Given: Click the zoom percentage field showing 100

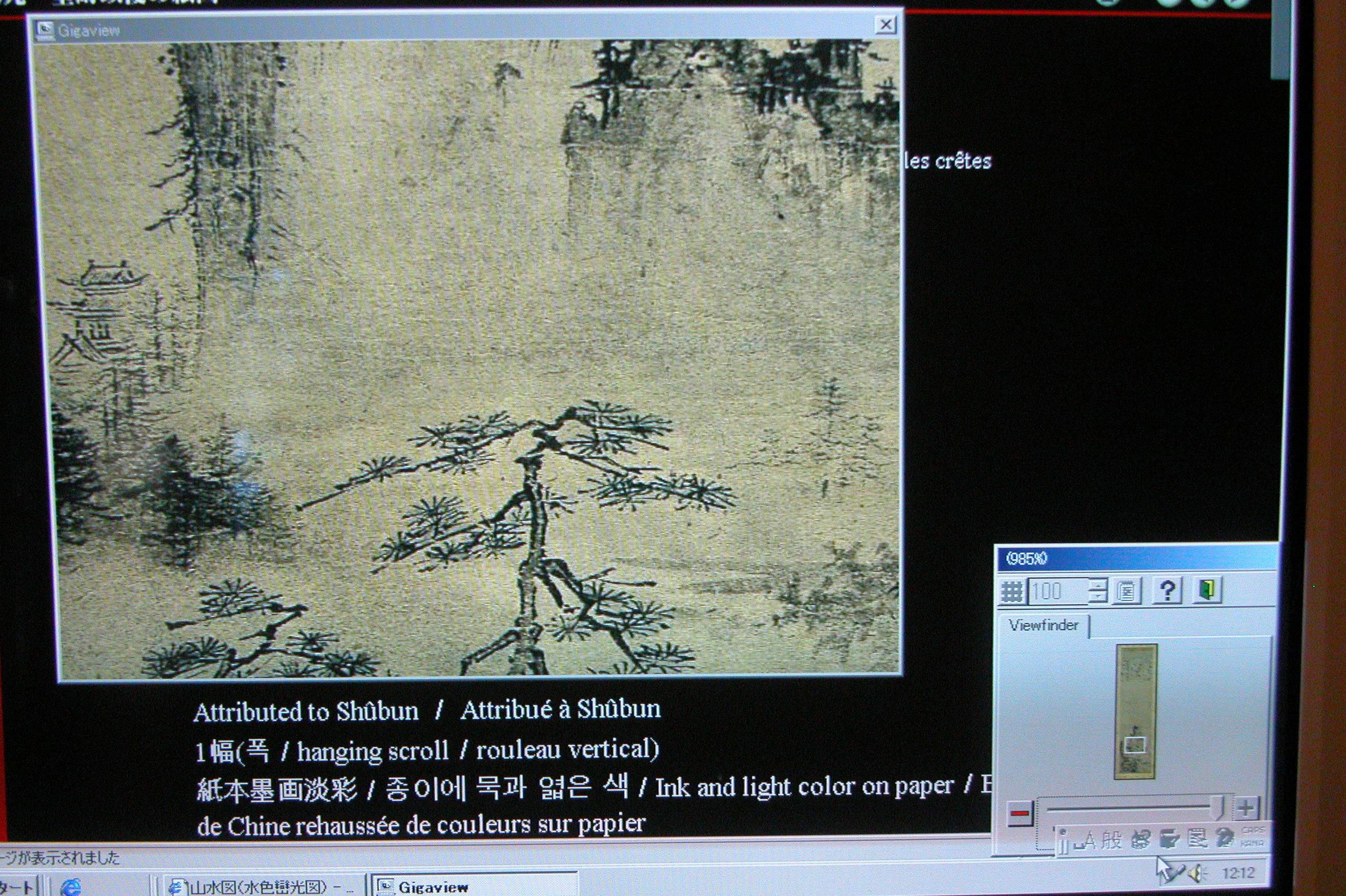Looking at the screenshot, I should [x=1057, y=591].
